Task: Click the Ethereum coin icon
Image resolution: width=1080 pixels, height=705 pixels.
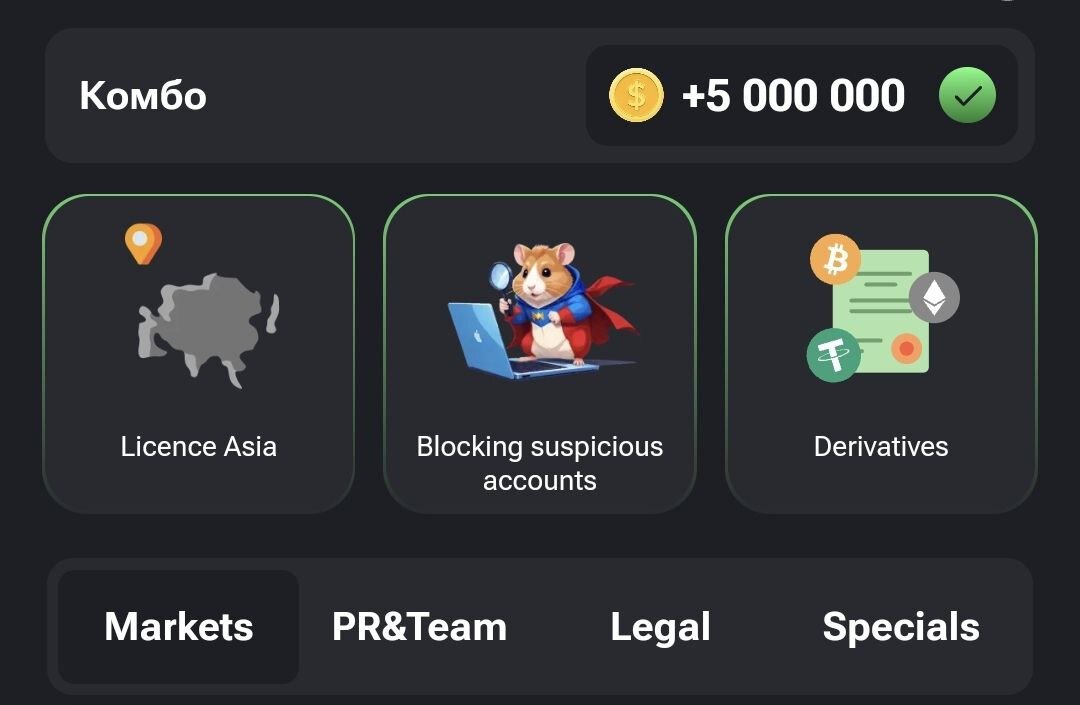Action: coord(934,297)
